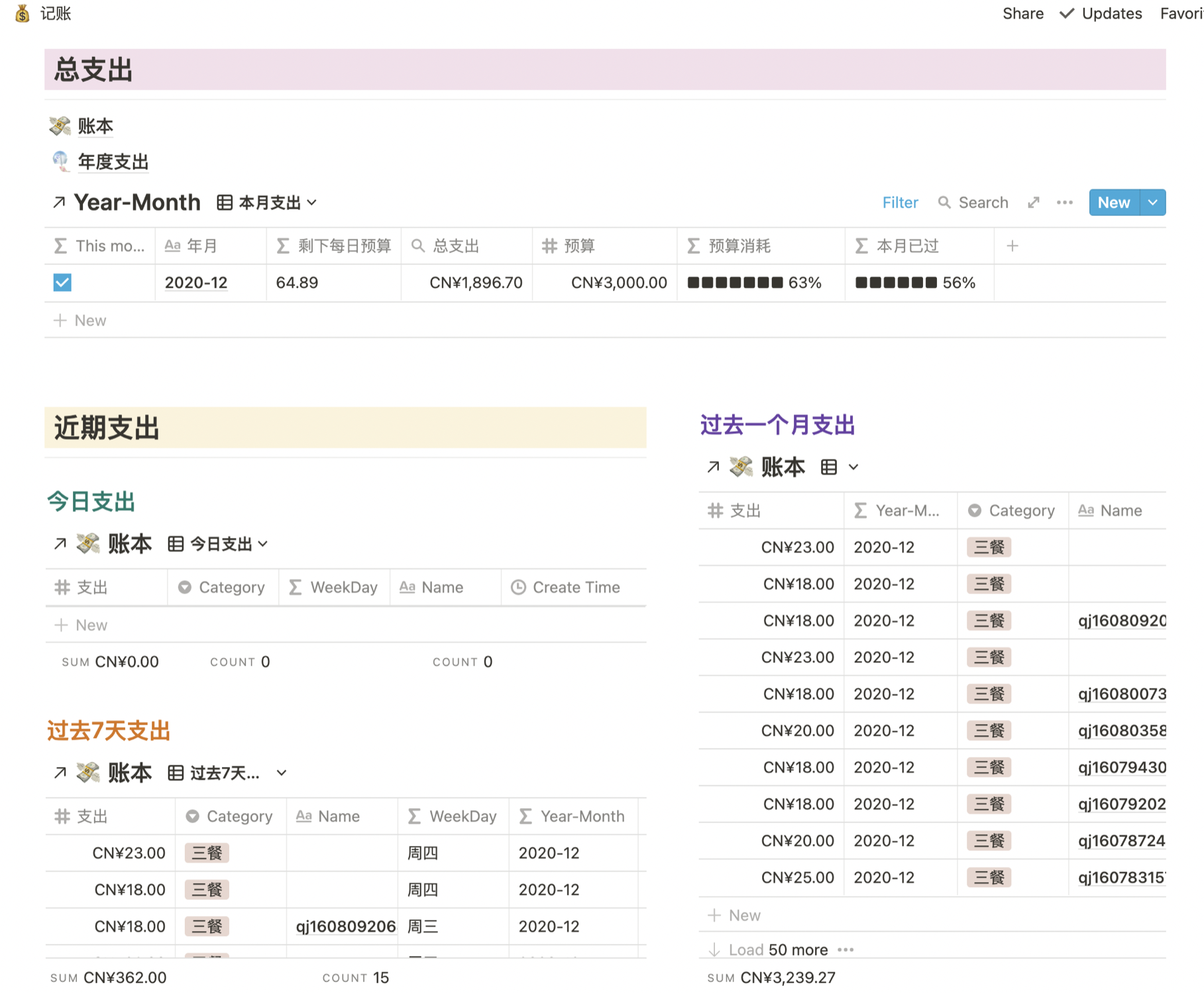
Task: Open the 账本 money page link icon
Action: coord(60,126)
